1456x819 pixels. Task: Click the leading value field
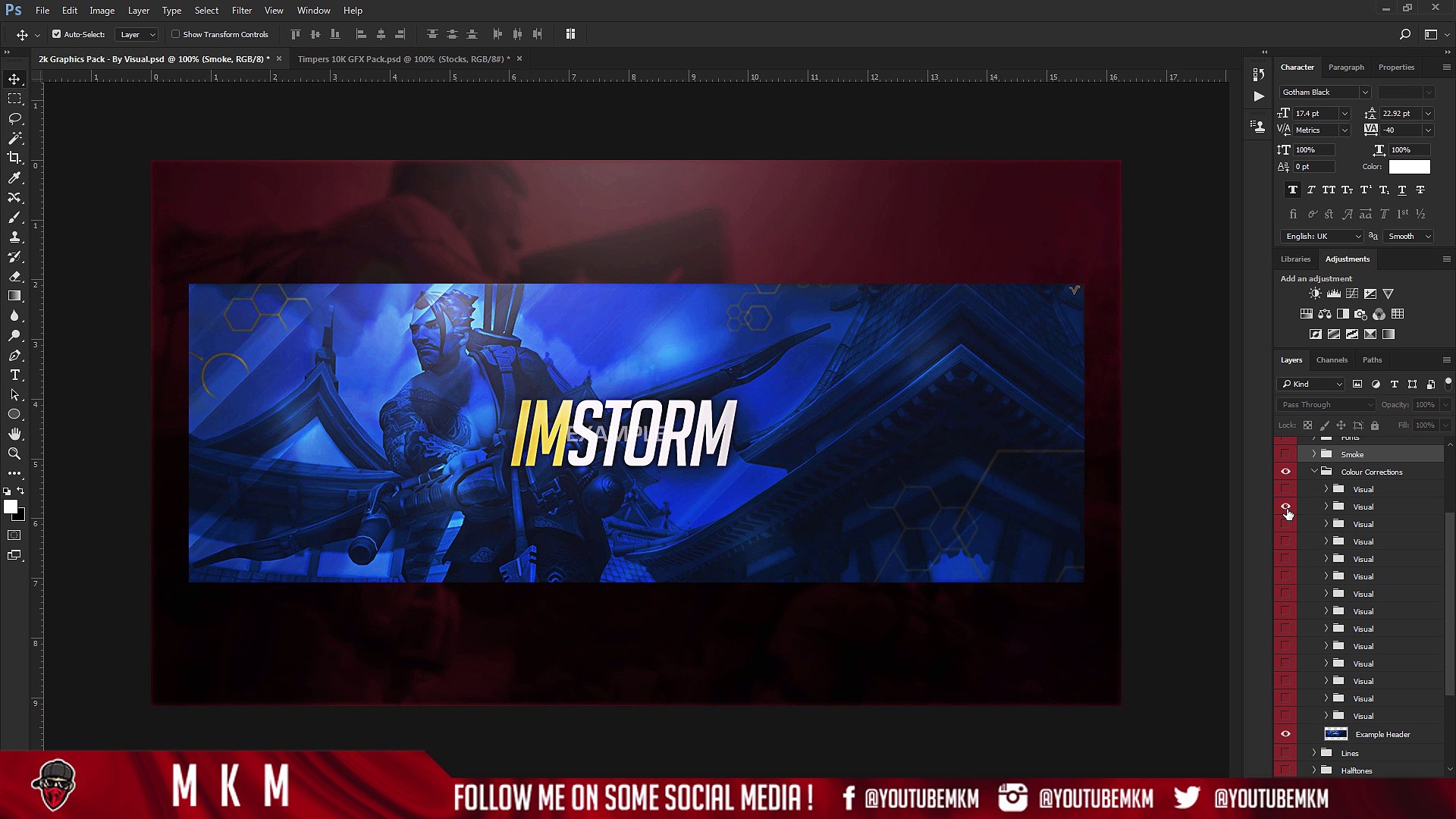[x=1401, y=114]
